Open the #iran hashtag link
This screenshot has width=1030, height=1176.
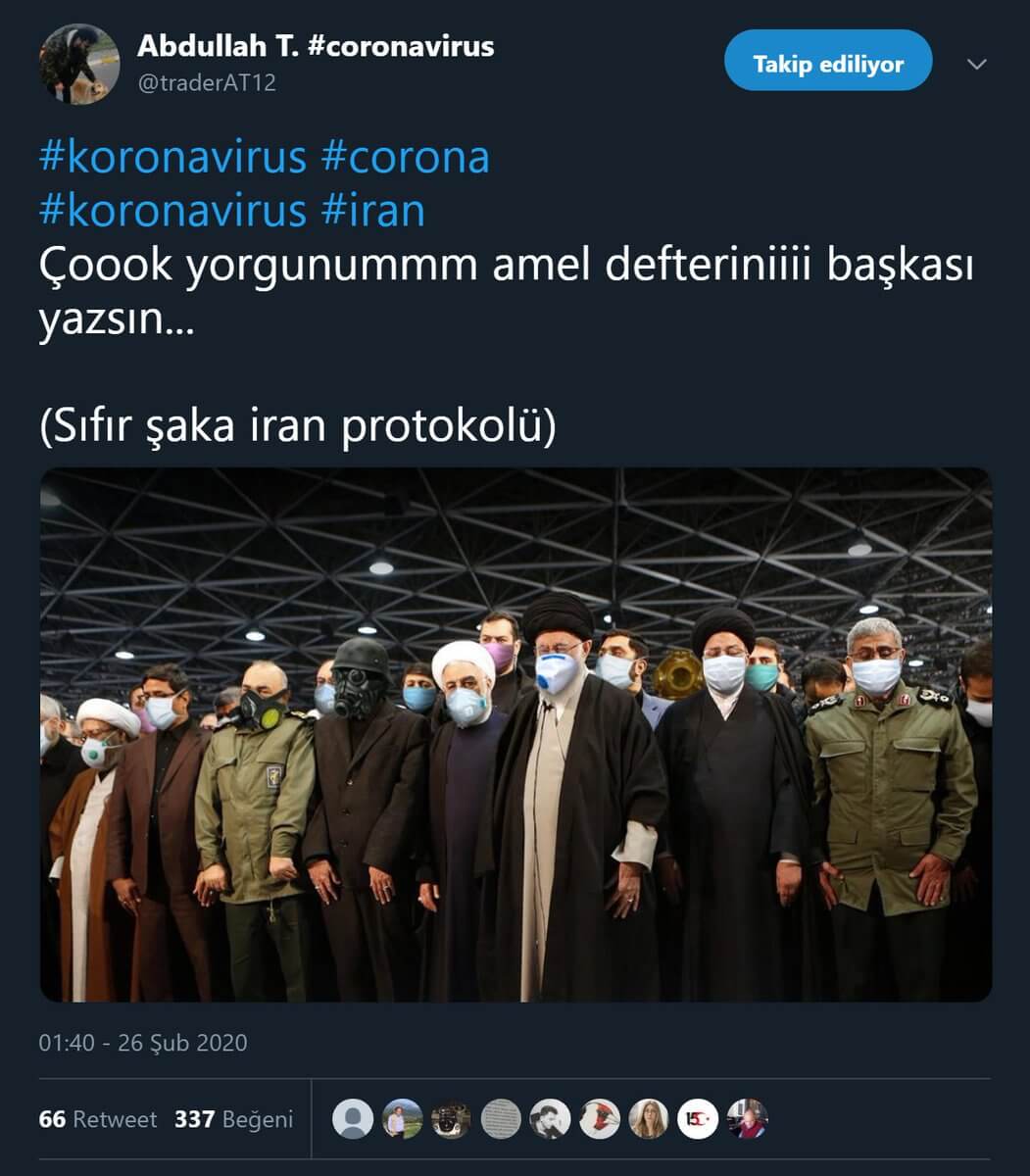pos(372,210)
